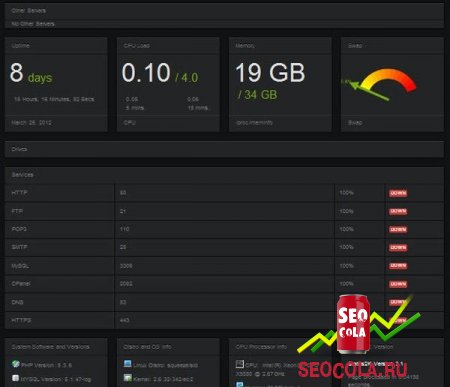
Task: Select the Services section header
Action: pos(224,175)
